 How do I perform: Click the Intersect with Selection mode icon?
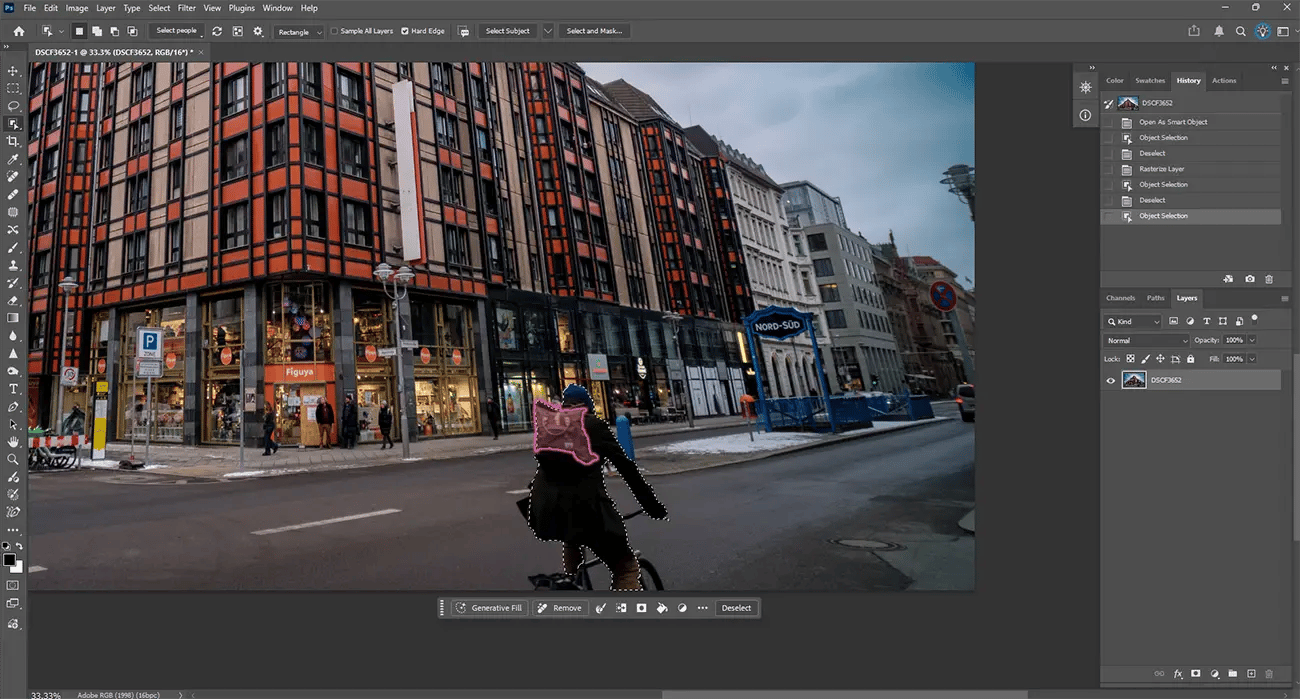click(134, 31)
